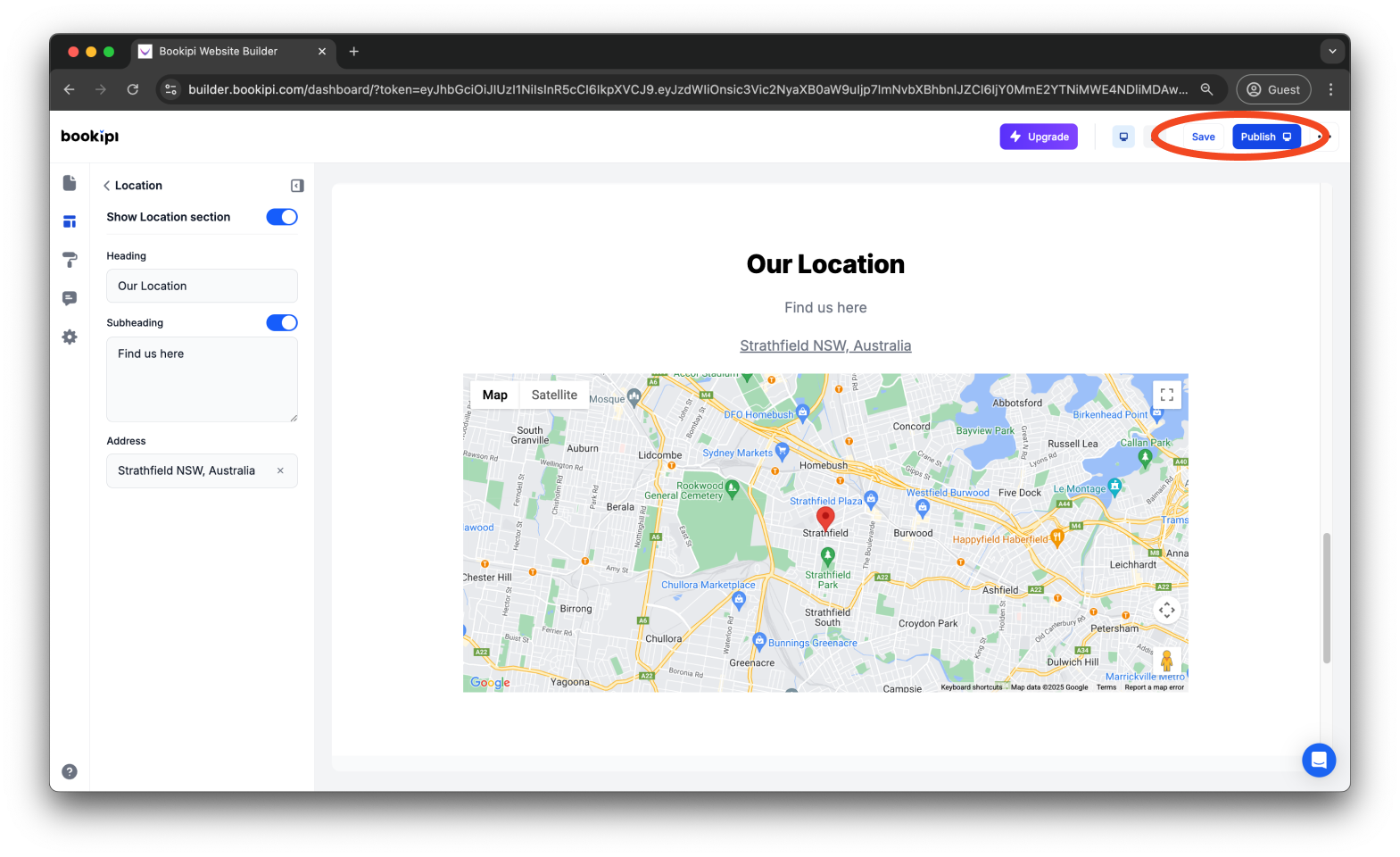Click the Happyfield Haberfield restaurant marker
Viewport: 1400px width, 857px height.
(1057, 537)
